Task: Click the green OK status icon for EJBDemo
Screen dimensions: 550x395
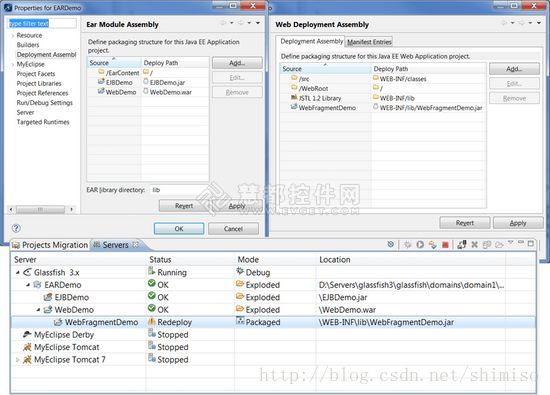Action: 152,296
